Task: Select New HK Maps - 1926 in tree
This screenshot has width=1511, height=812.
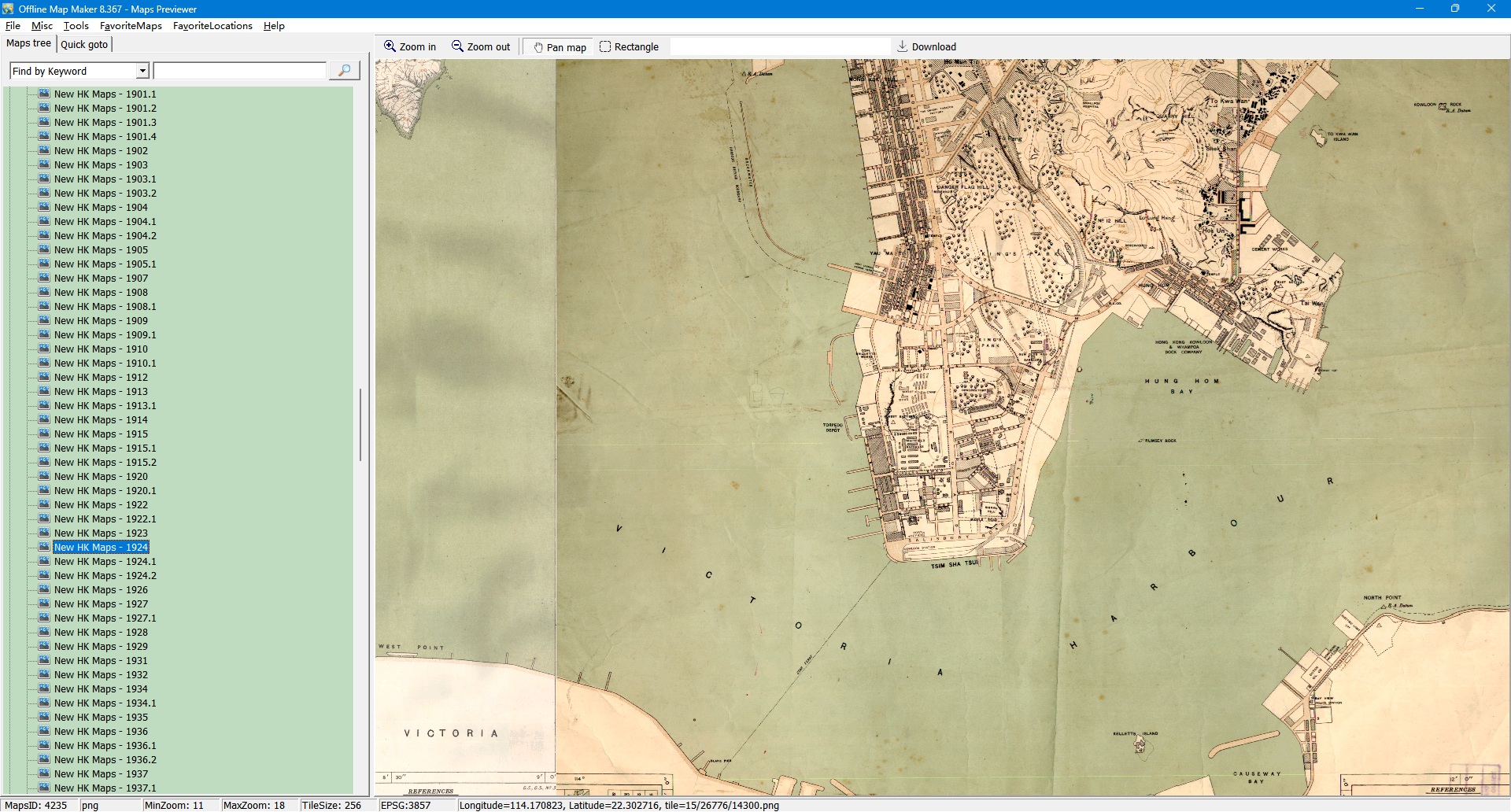Action: pos(101,590)
